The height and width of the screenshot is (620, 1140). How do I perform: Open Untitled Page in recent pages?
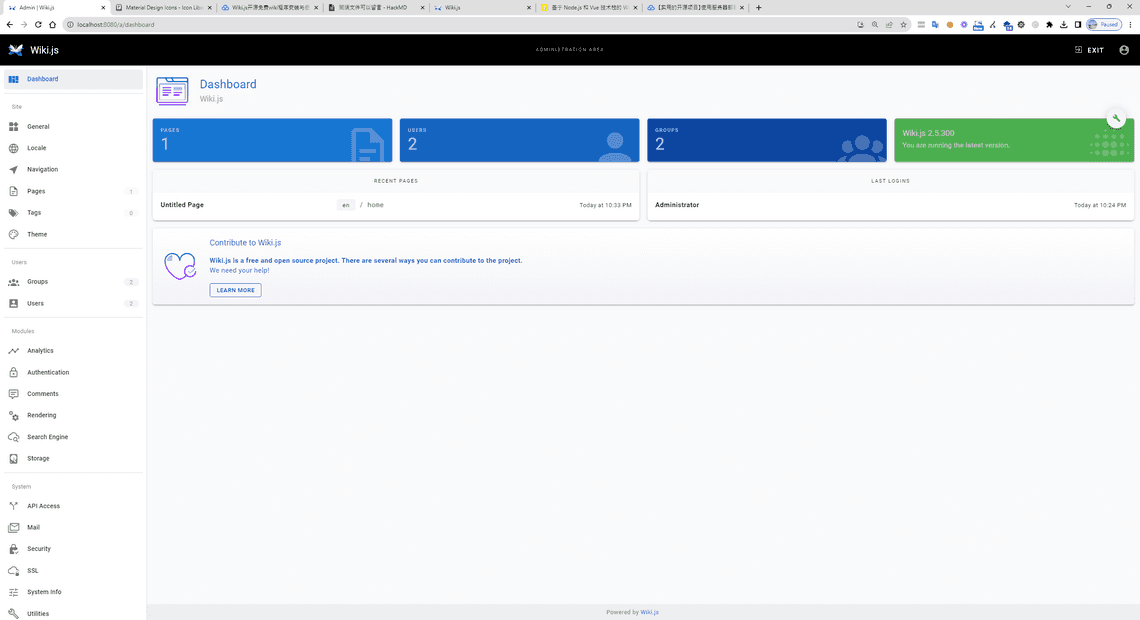(182, 205)
